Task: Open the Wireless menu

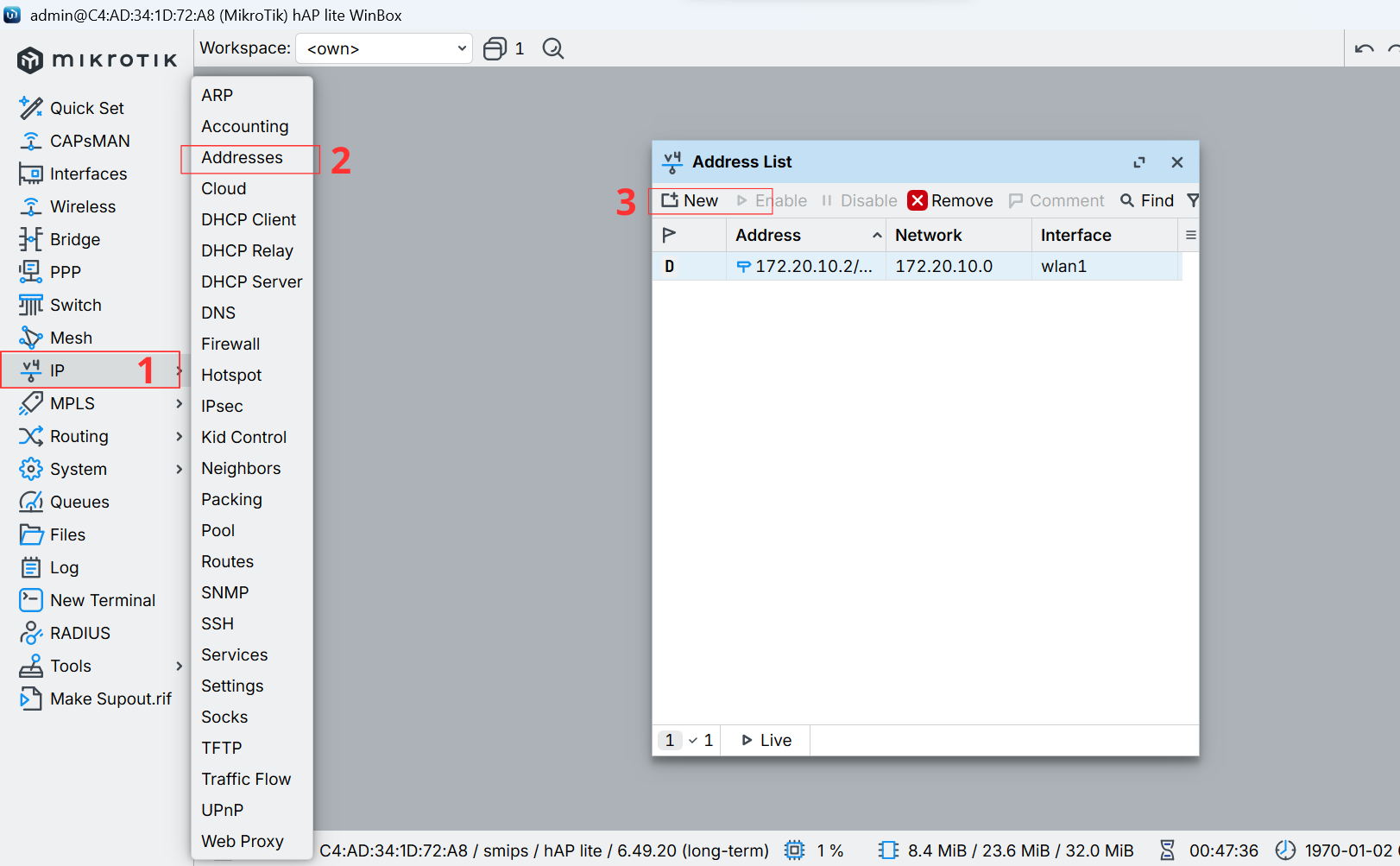Action: point(66,206)
